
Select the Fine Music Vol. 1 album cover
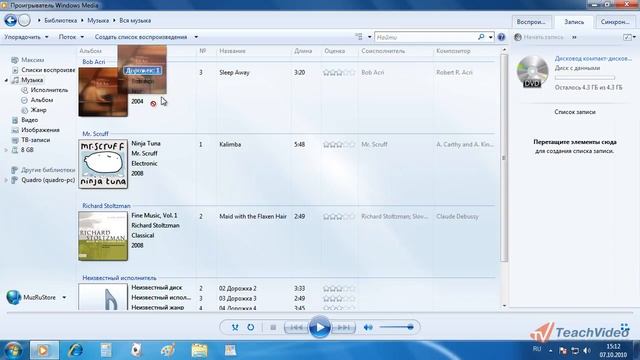point(103,236)
